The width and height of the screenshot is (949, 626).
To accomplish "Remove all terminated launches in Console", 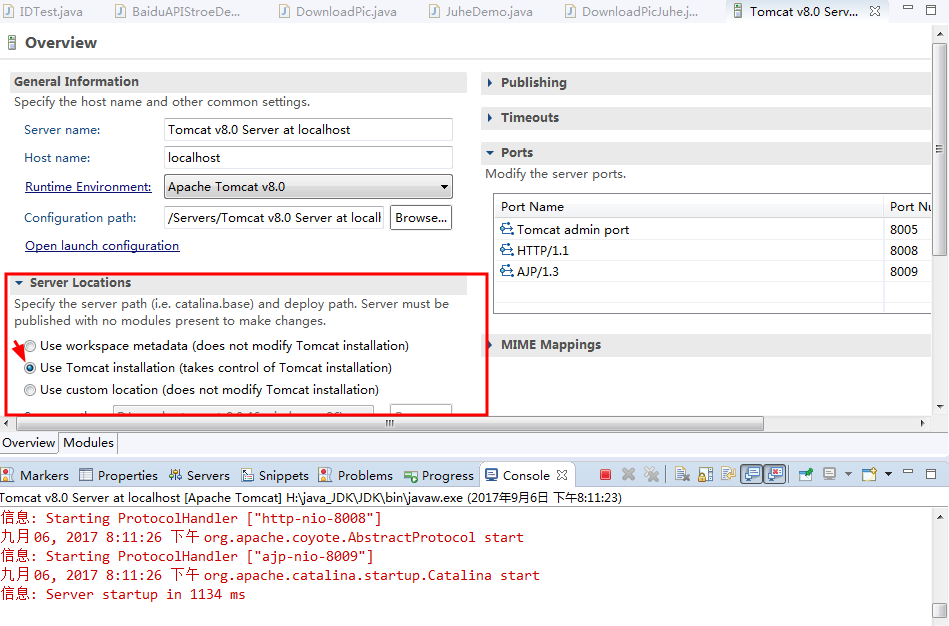I will click(651, 475).
